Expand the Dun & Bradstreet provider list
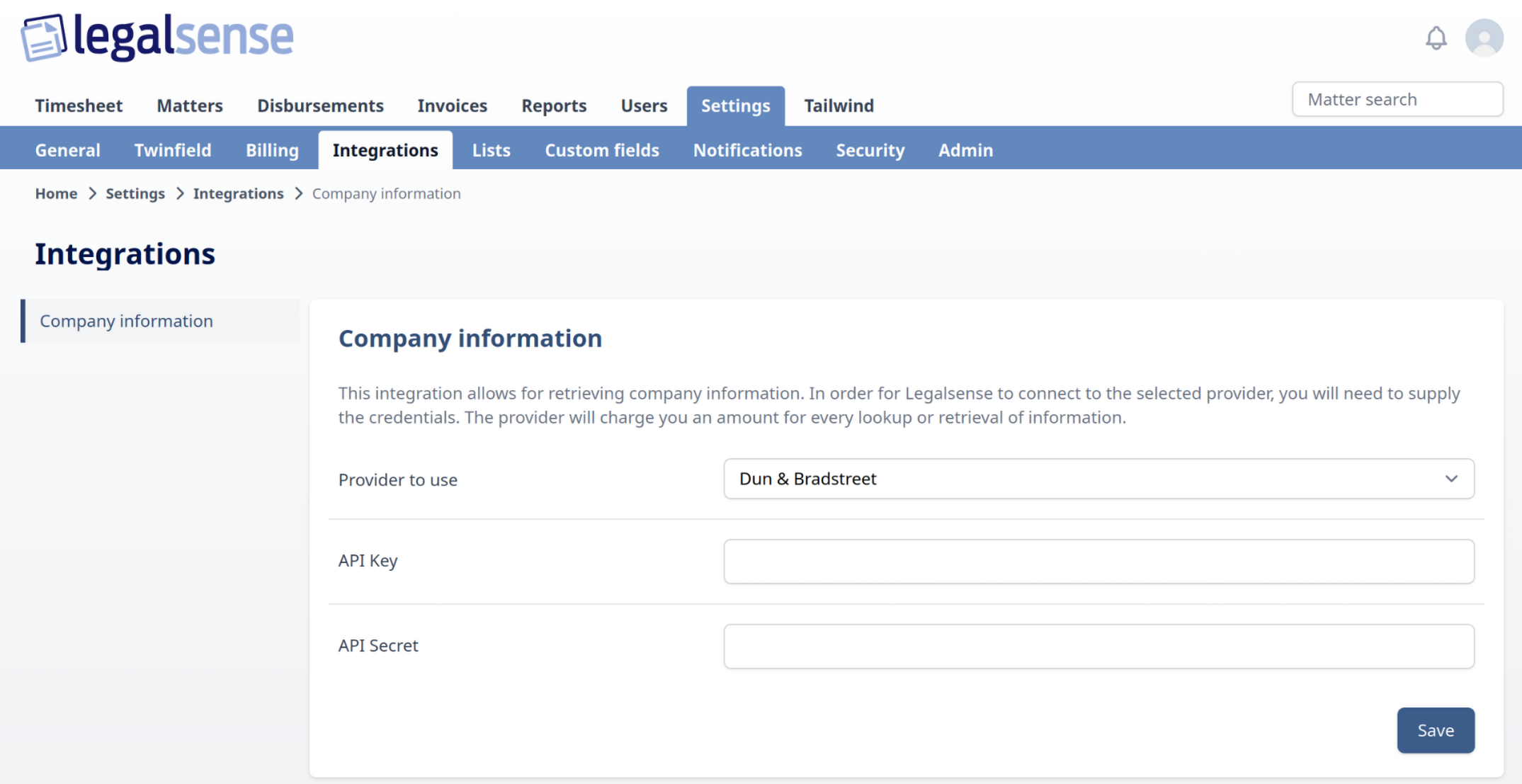Screen dimensions: 1522x784 coord(1098,479)
